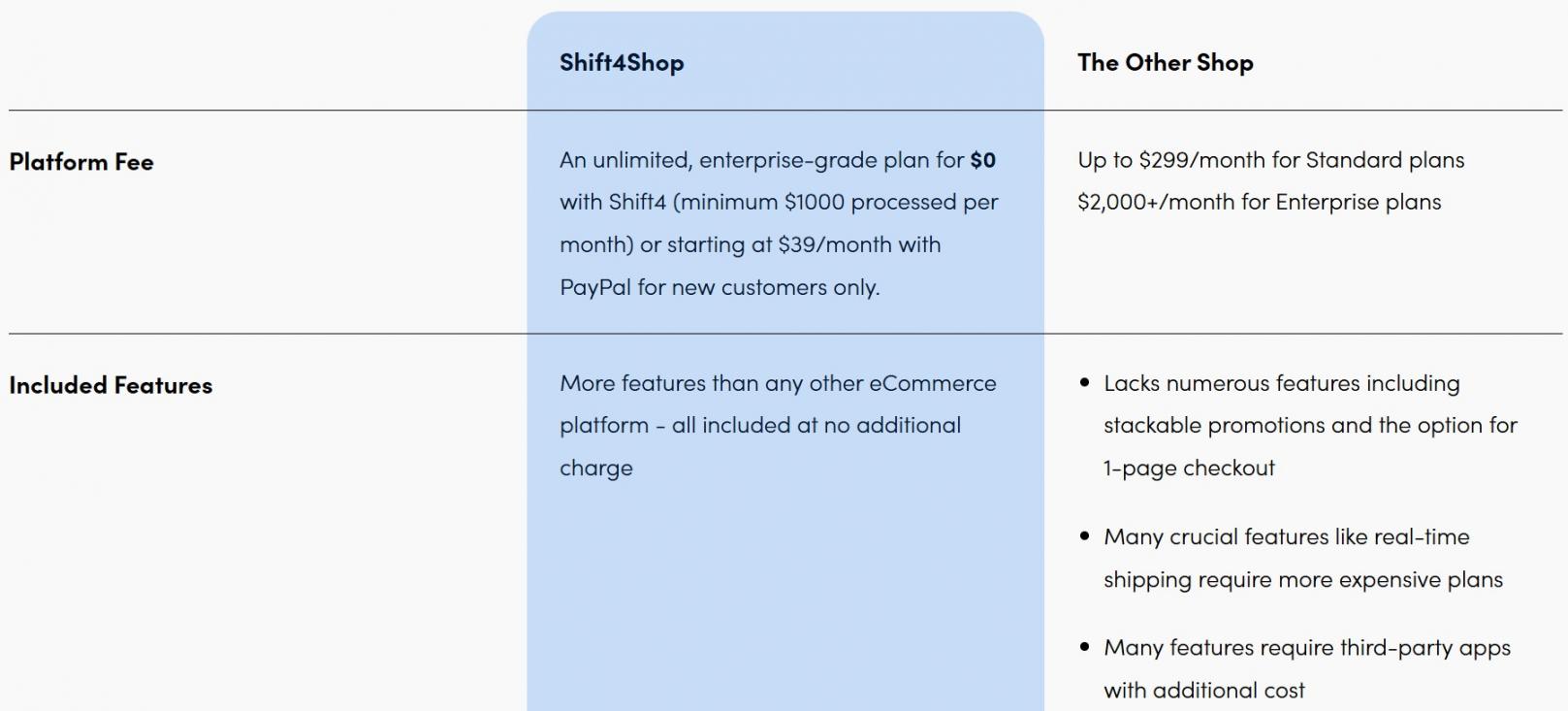Click the $2,000+/month Enterprise plans line
This screenshot has height=711, width=1568.
tap(1259, 202)
